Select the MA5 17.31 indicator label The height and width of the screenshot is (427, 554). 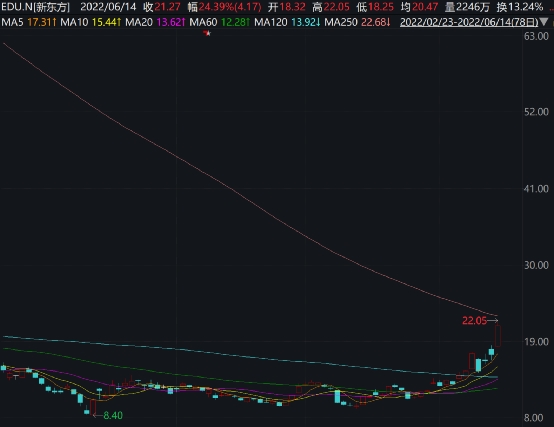pyautogui.click(x=29, y=23)
